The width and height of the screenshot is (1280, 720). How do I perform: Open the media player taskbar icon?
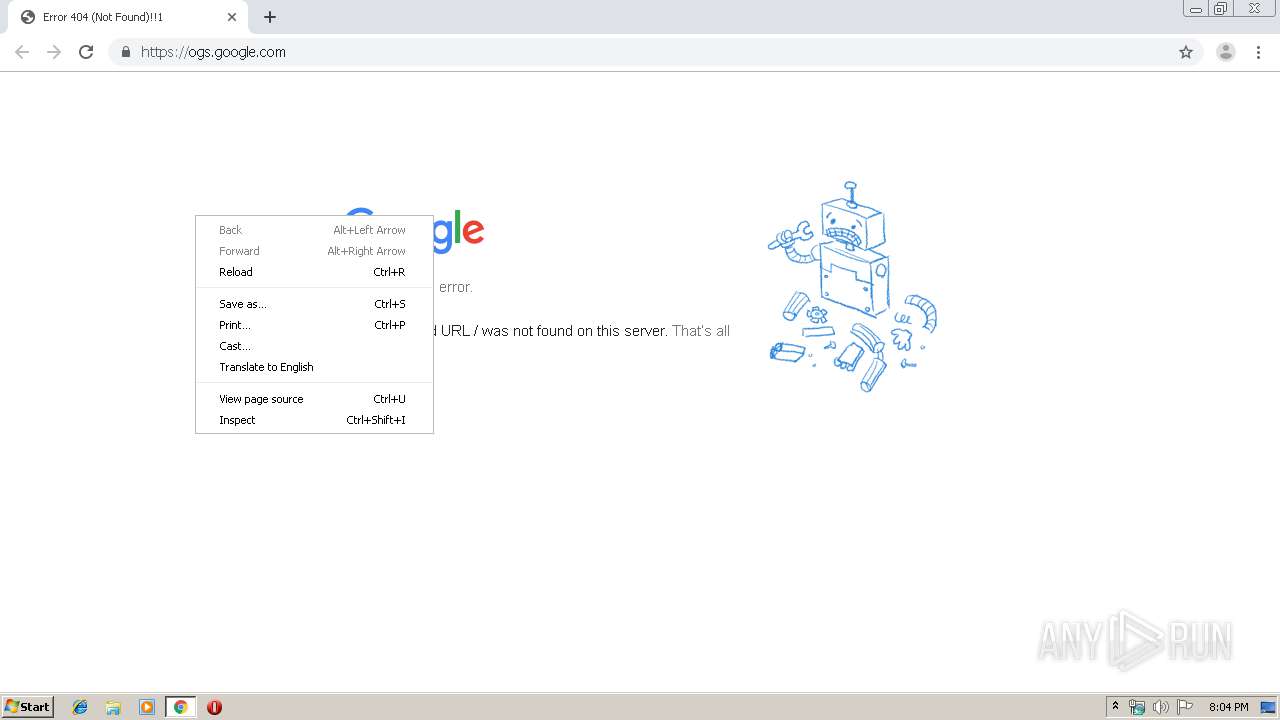coord(147,707)
